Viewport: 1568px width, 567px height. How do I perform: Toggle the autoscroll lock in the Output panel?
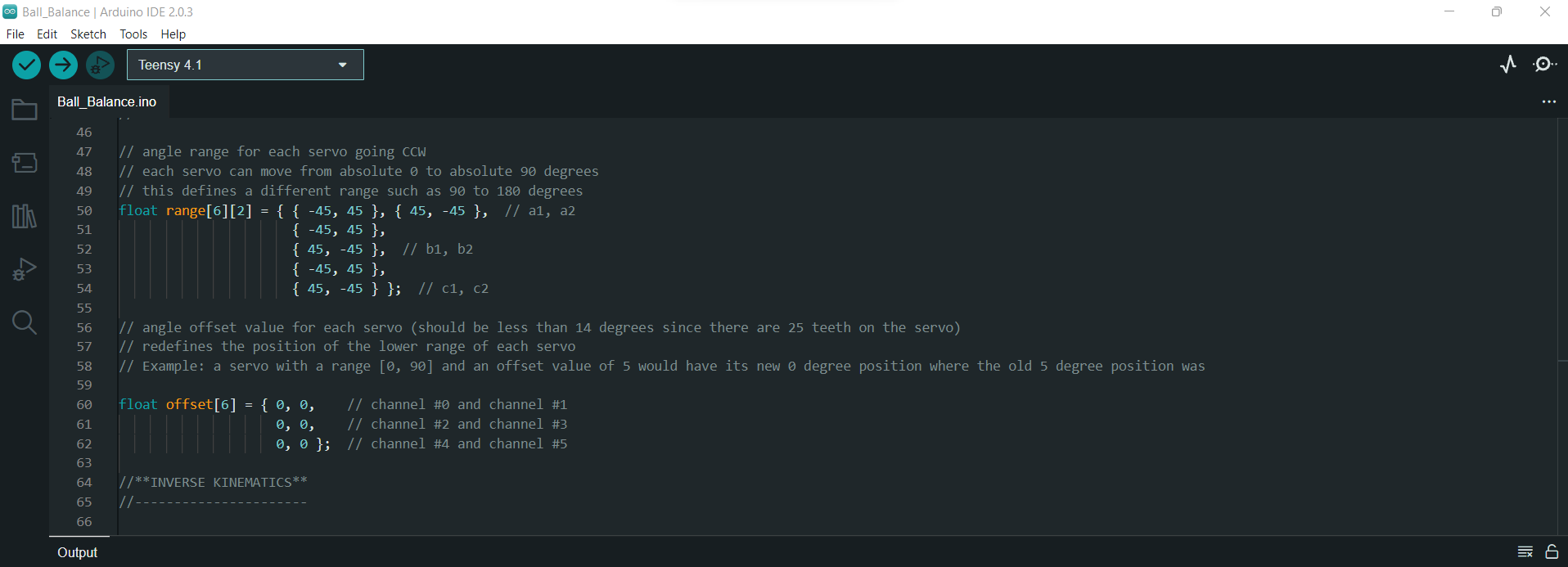tap(1552, 552)
